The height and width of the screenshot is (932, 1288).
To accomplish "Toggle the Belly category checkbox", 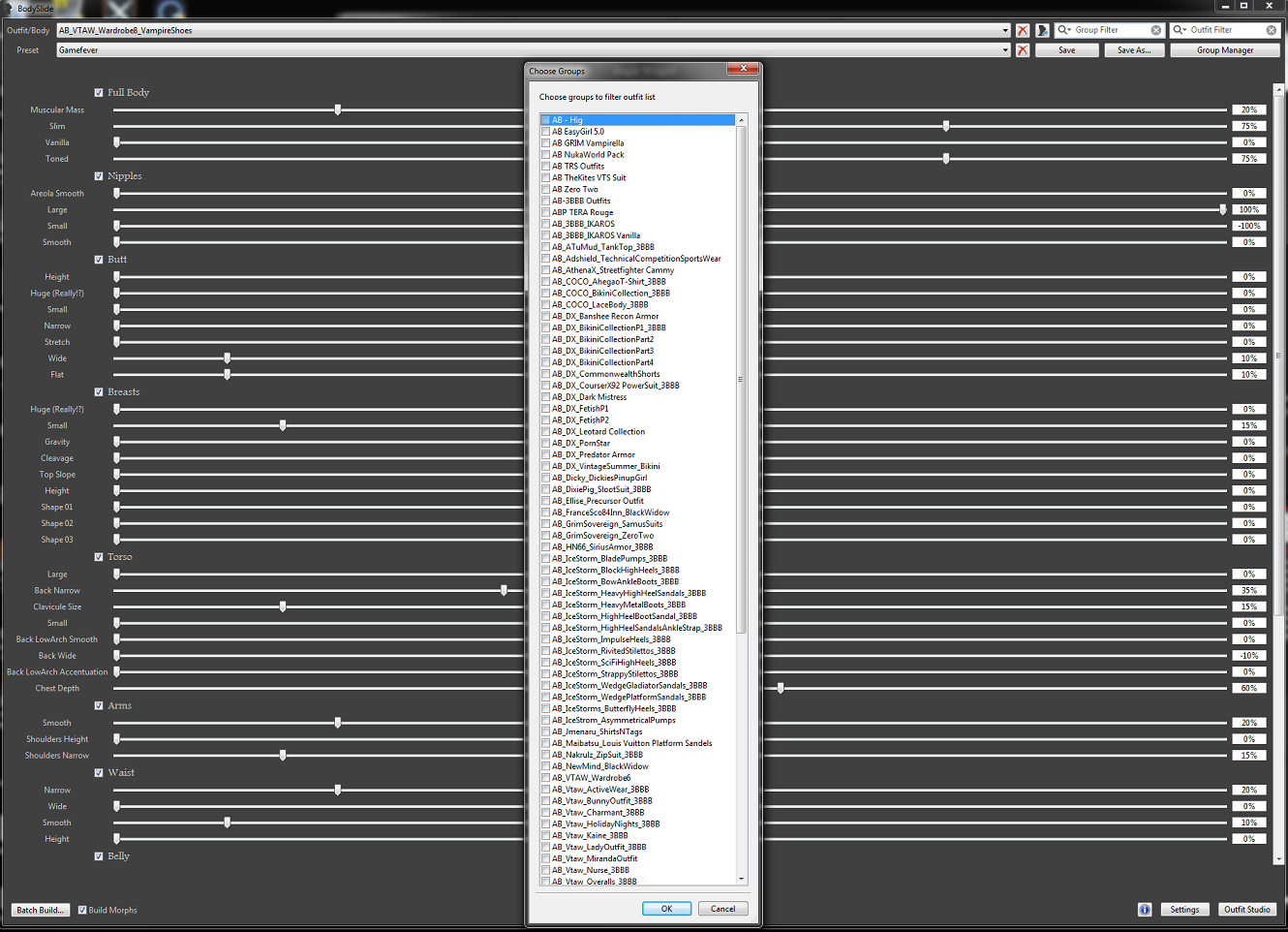I will (x=99, y=856).
